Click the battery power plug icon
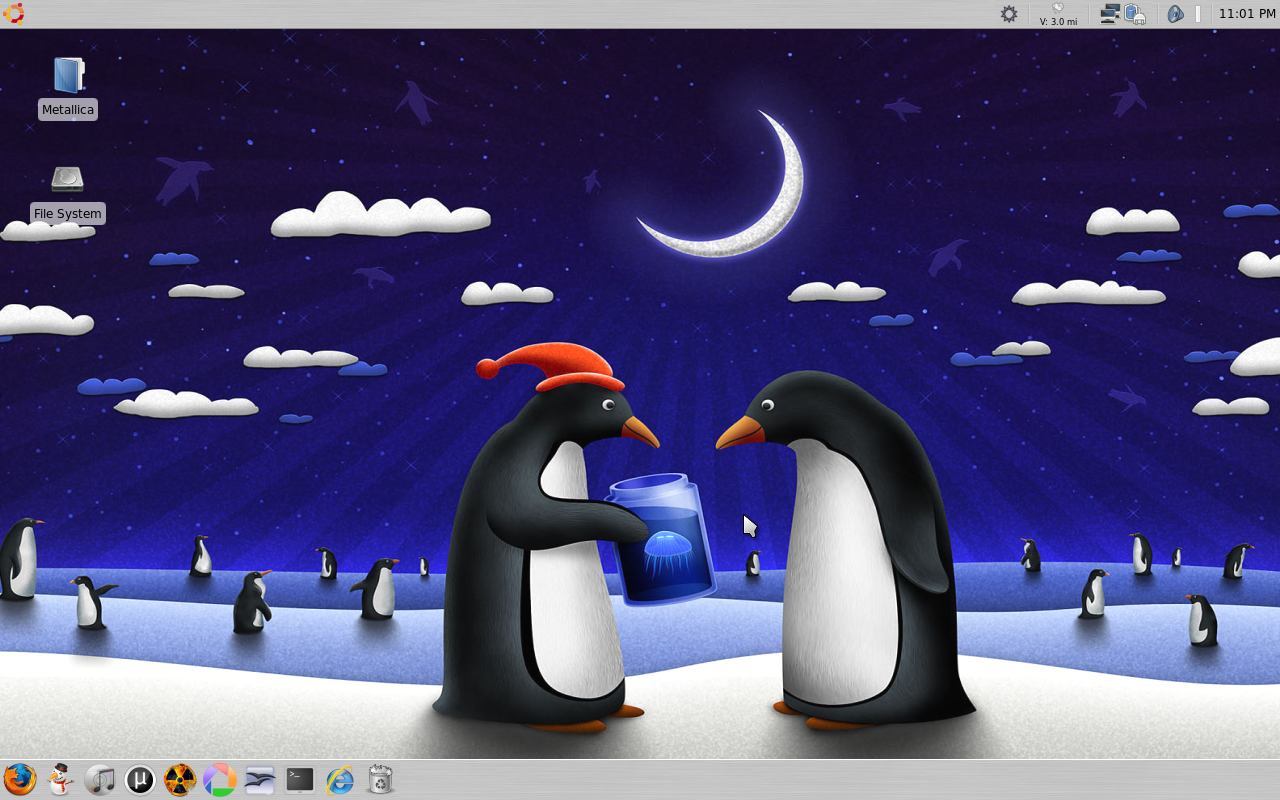This screenshot has width=1280, height=800. coord(1135,14)
